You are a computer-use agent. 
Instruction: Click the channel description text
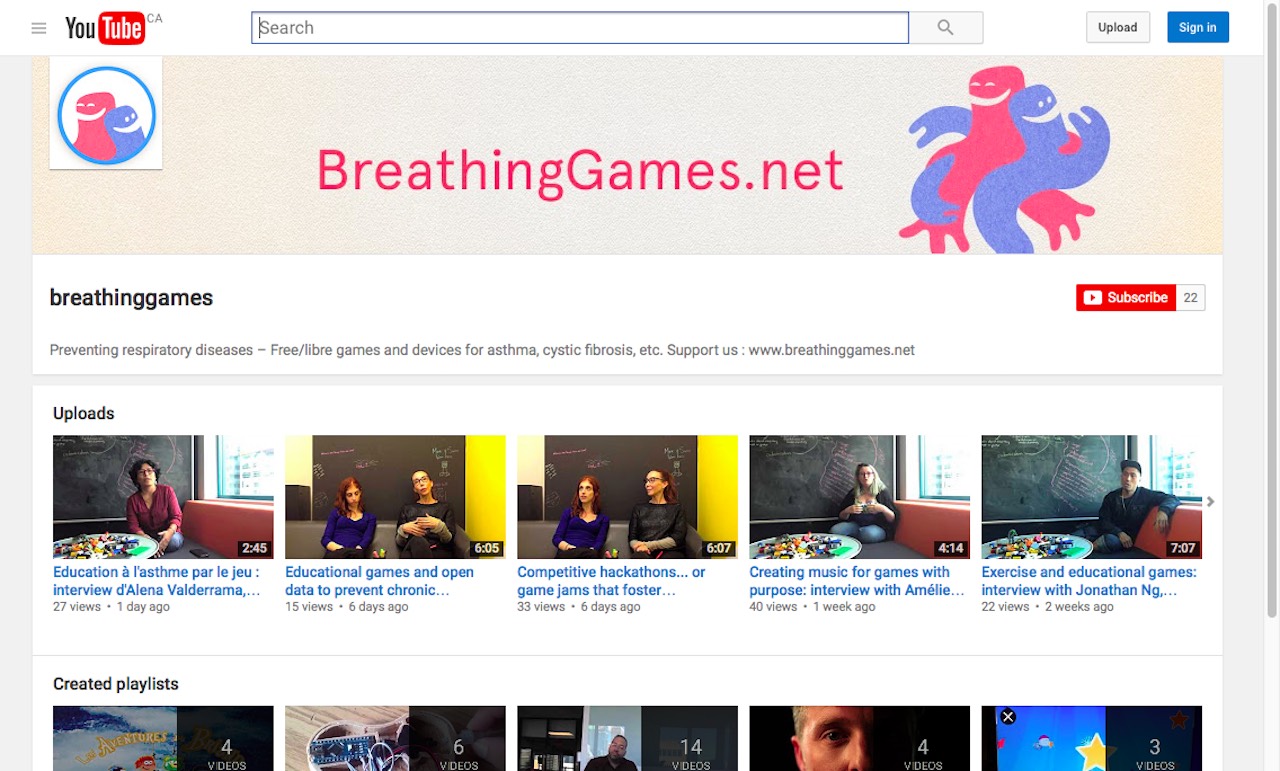(x=482, y=350)
